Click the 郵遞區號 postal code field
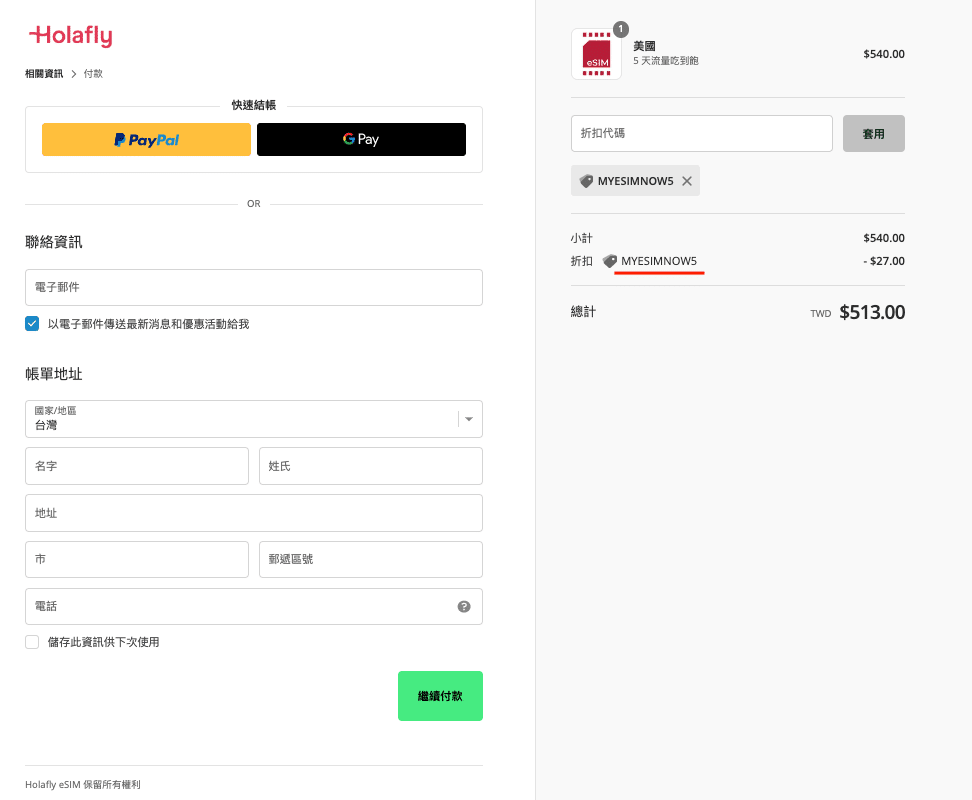The width and height of the screenshot is (972, 800). [370, 560]
